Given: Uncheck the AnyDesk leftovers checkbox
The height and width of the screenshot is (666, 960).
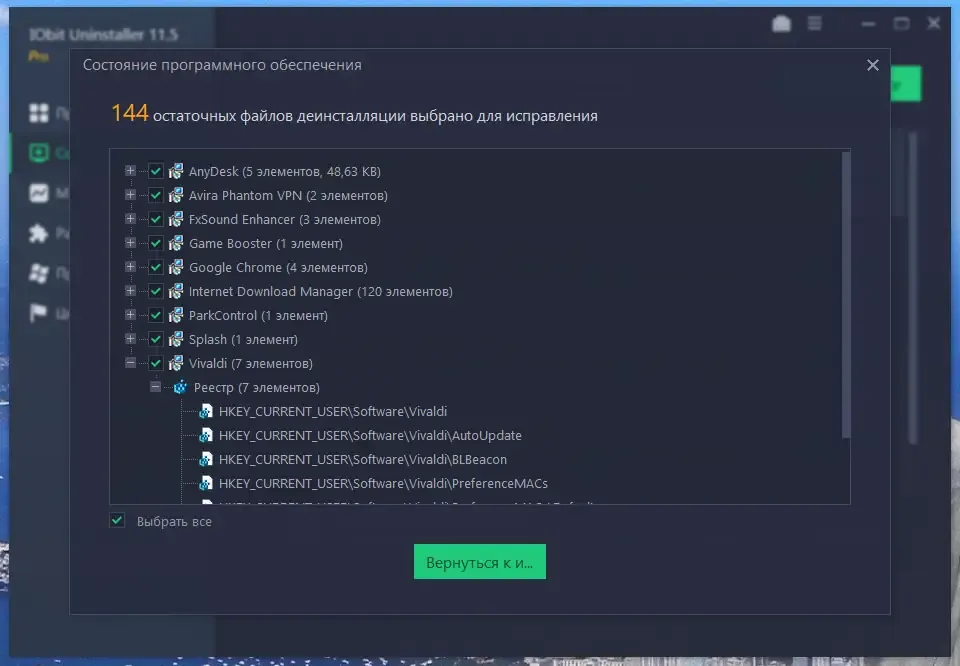Looking at the screenshot, I should (155, 171).
